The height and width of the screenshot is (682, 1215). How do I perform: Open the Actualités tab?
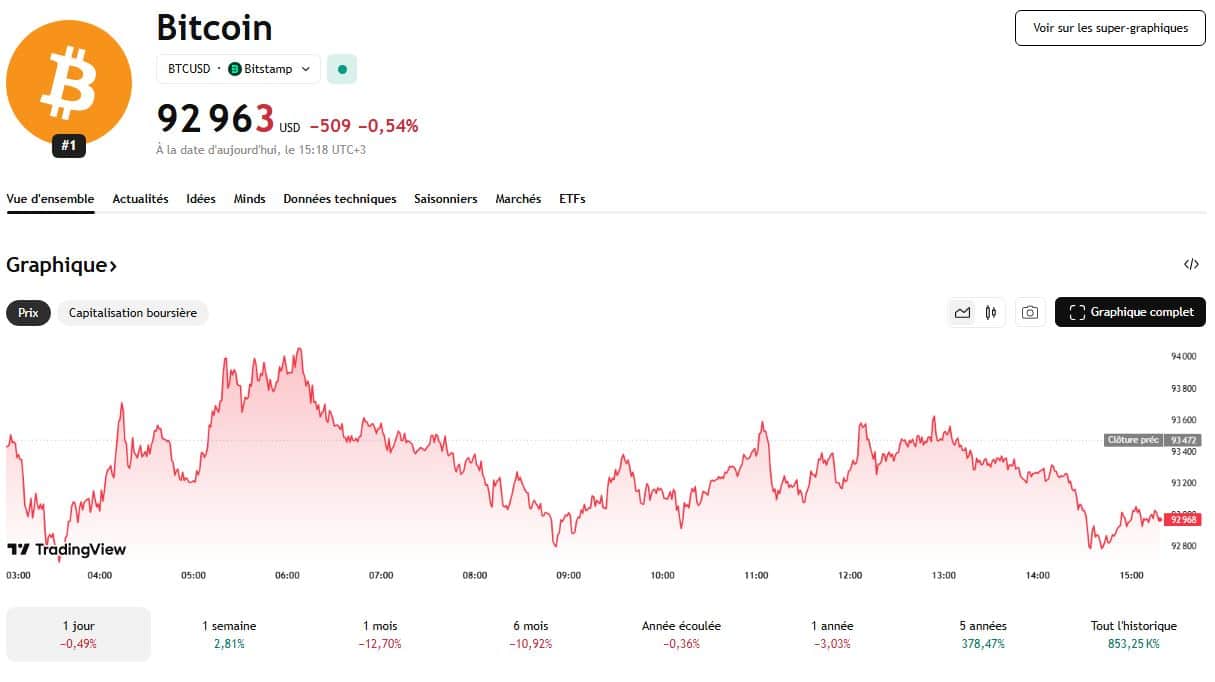140,199
